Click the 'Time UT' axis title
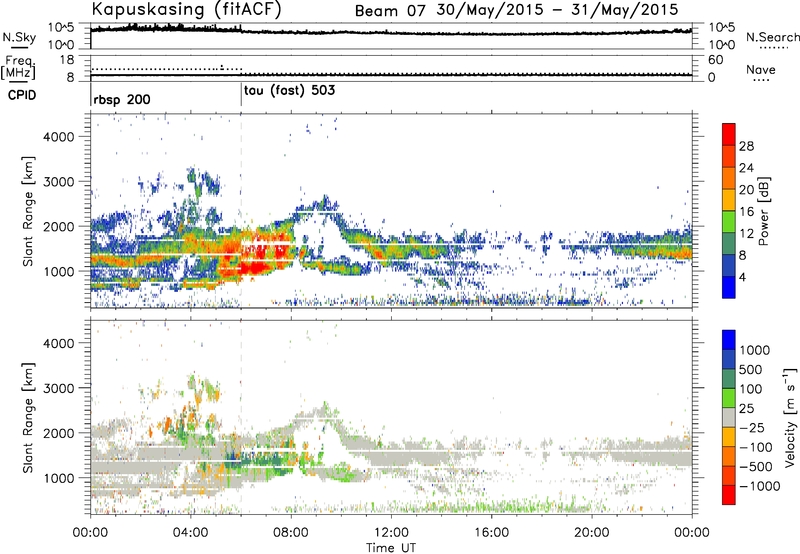Image resolution: width=800 pixels, height=554 pixels. (x=391, y=548)
